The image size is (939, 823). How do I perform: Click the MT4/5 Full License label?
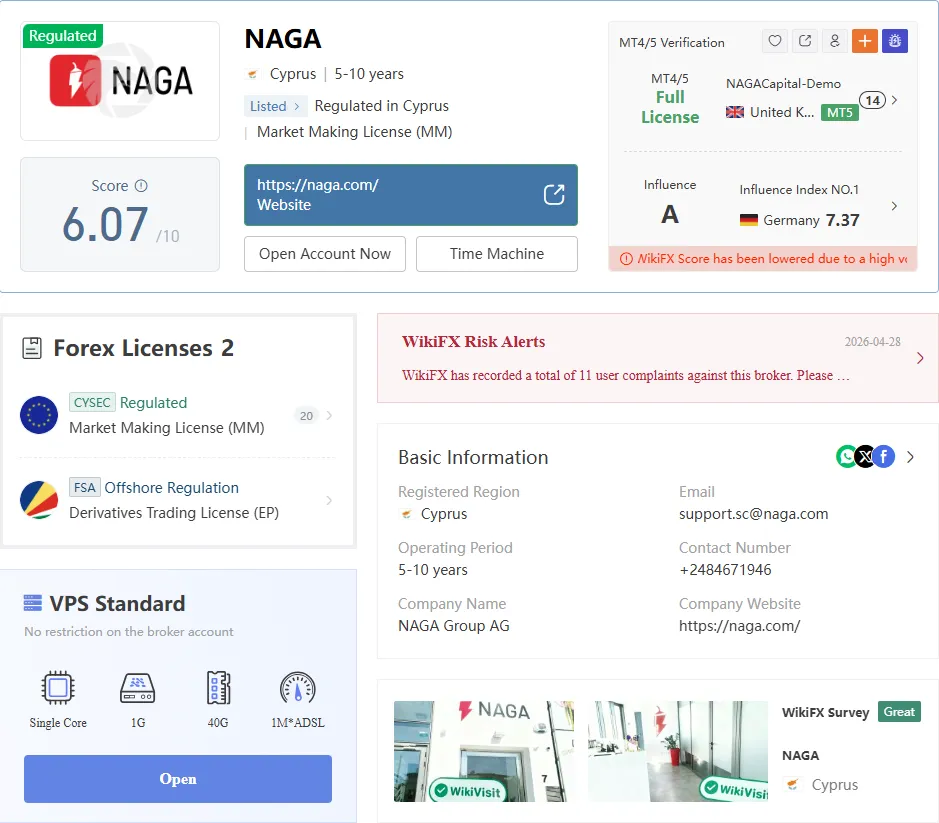pyautogui.click(x=670, y=99)
